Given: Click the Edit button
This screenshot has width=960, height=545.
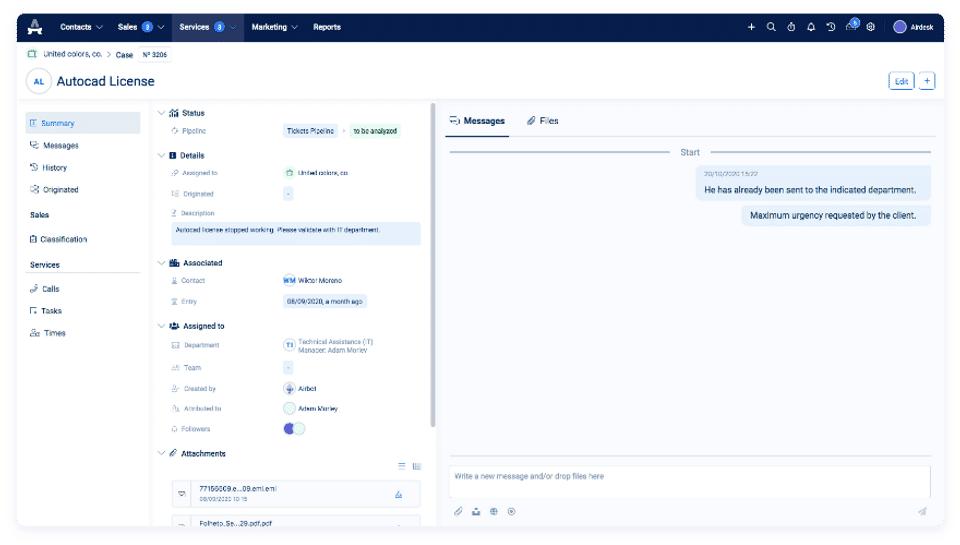Looking at the screenshot, I should 901,81.
